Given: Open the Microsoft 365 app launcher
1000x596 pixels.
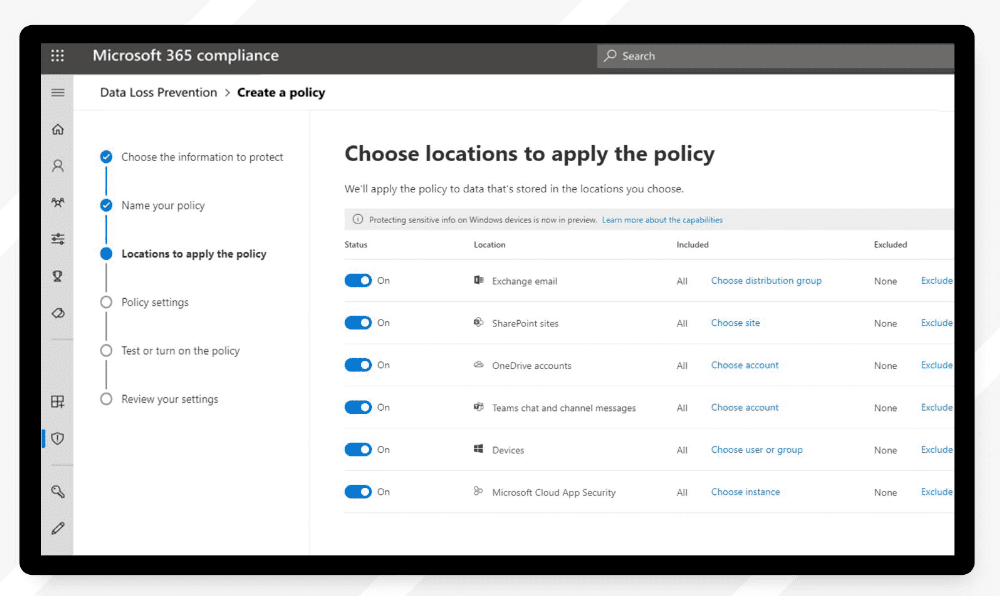Looking at the screenshot, I should (x=57, y=56).
